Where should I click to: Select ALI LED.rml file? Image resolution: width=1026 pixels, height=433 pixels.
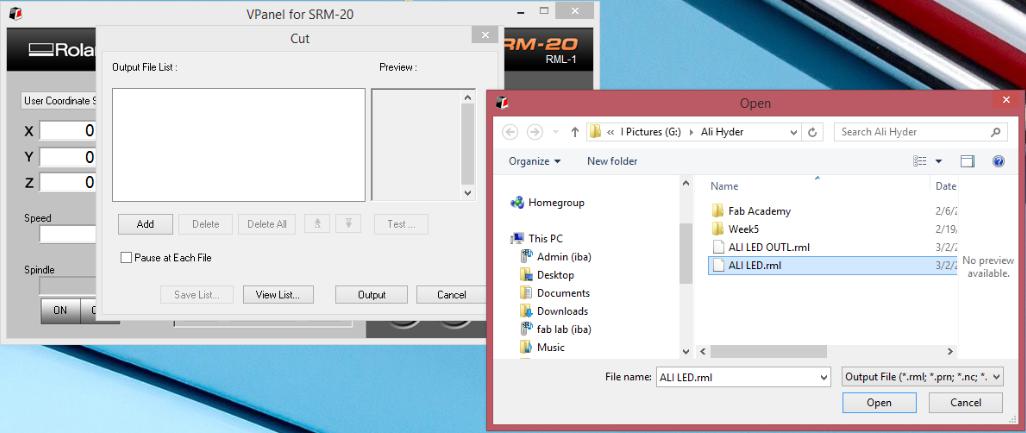831,266
